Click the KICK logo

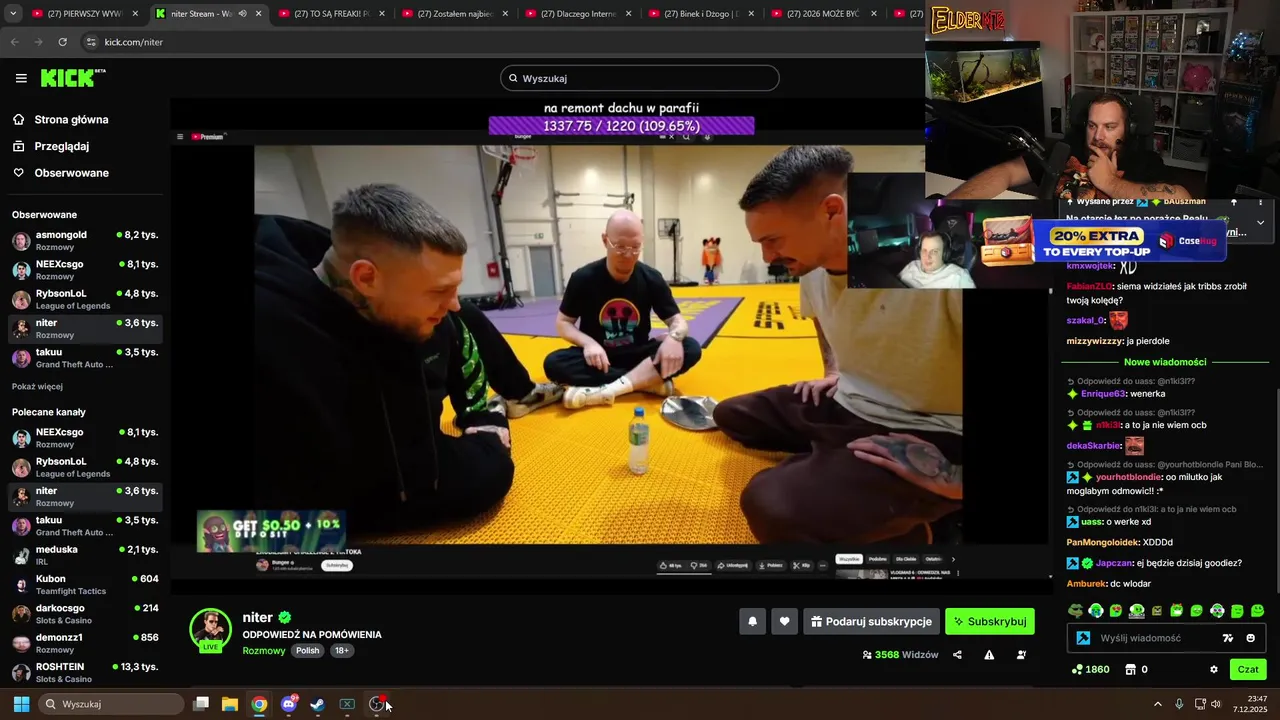click(73, 78)
